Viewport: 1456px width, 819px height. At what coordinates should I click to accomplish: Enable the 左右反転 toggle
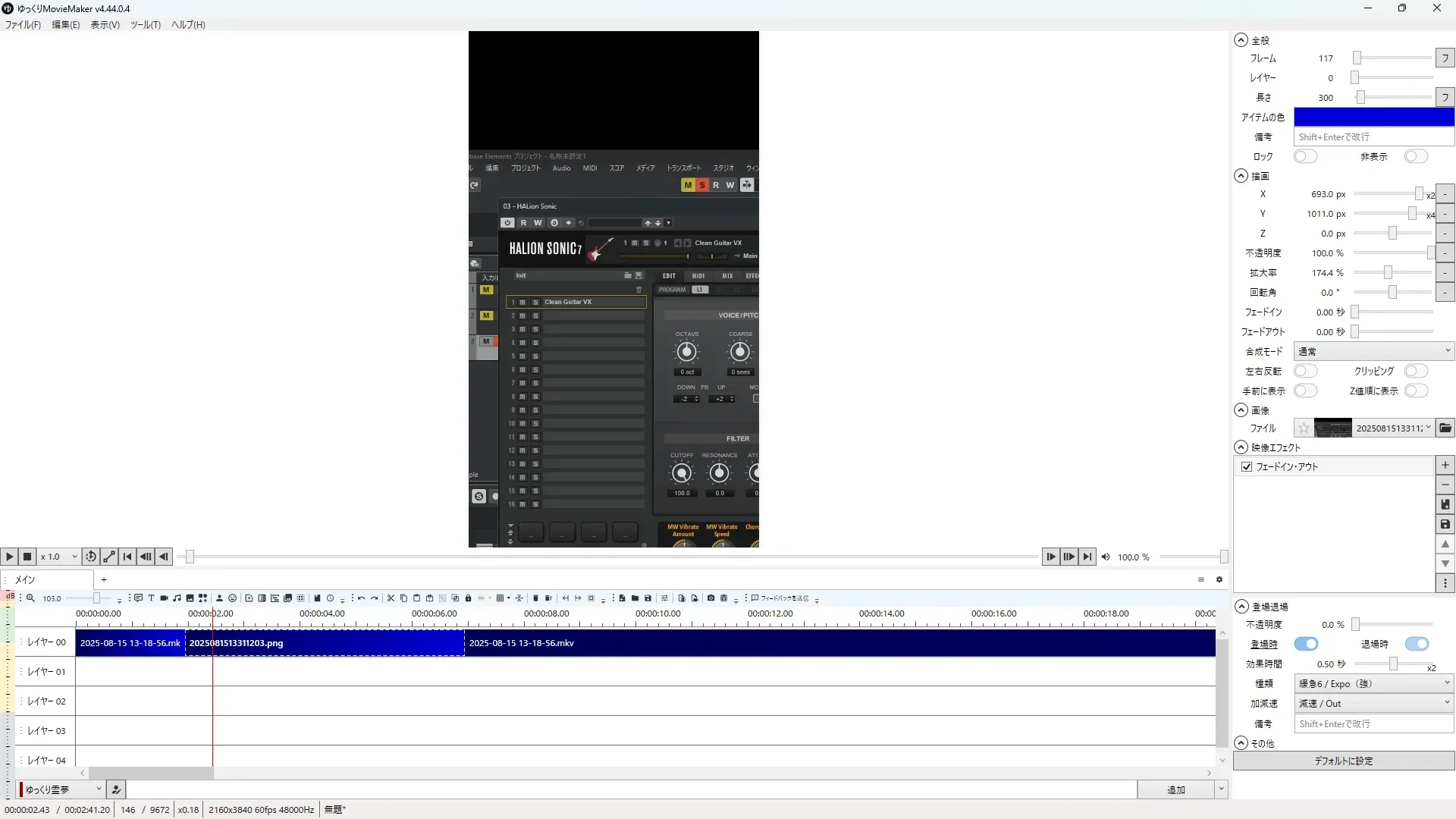click(1305, 371)
